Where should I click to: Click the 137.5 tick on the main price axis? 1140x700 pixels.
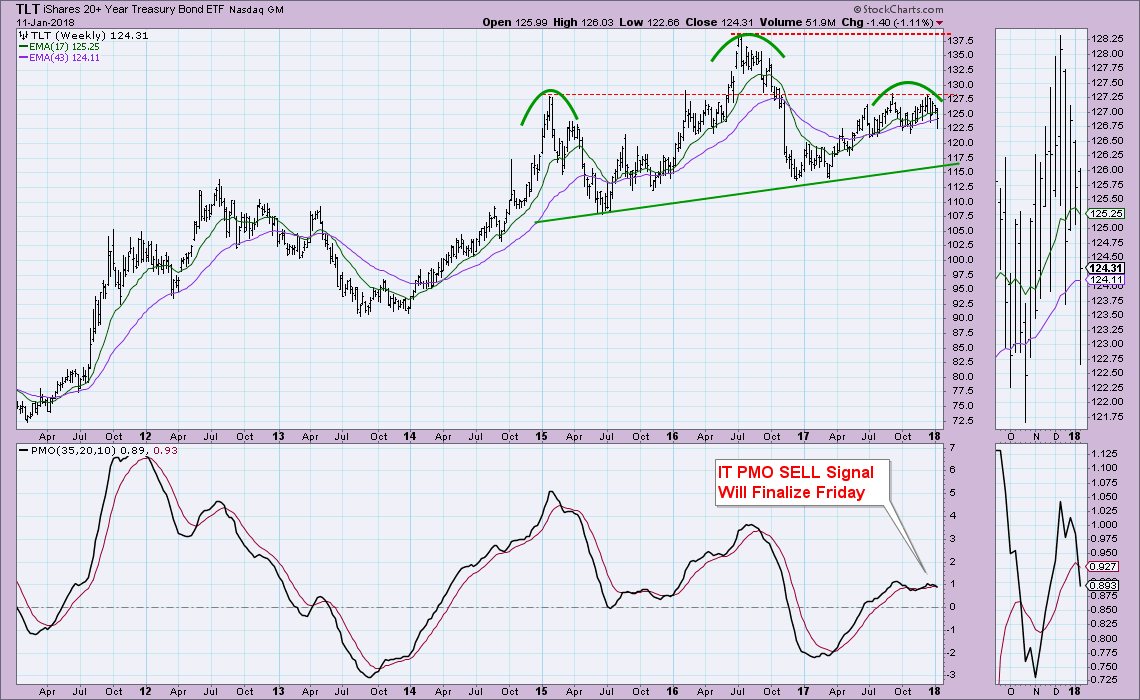(961, 40)
